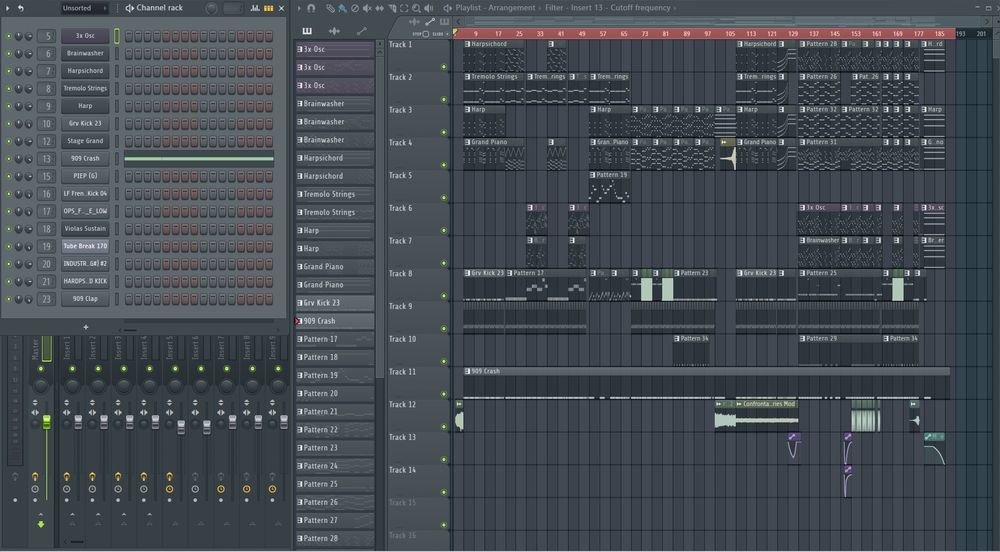Click Channel rack swing knob
The height and width of the screenshot is (552, 1000).
(211, 9)
